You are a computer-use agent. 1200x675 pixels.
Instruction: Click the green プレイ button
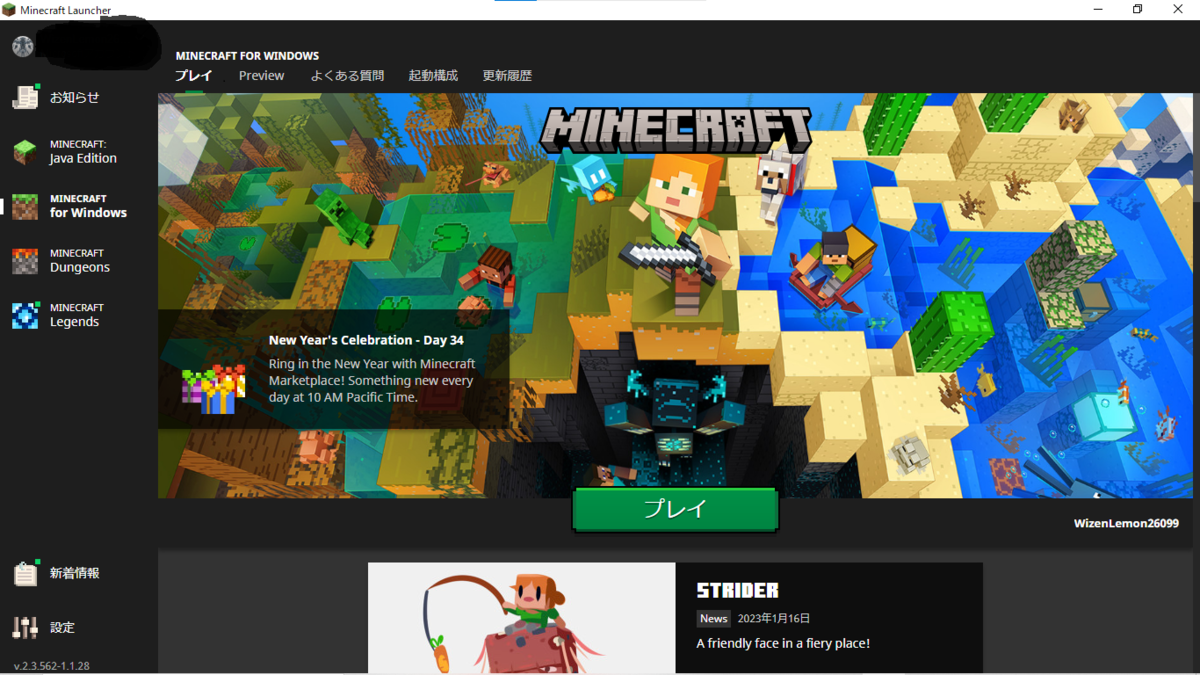point(675,509)
